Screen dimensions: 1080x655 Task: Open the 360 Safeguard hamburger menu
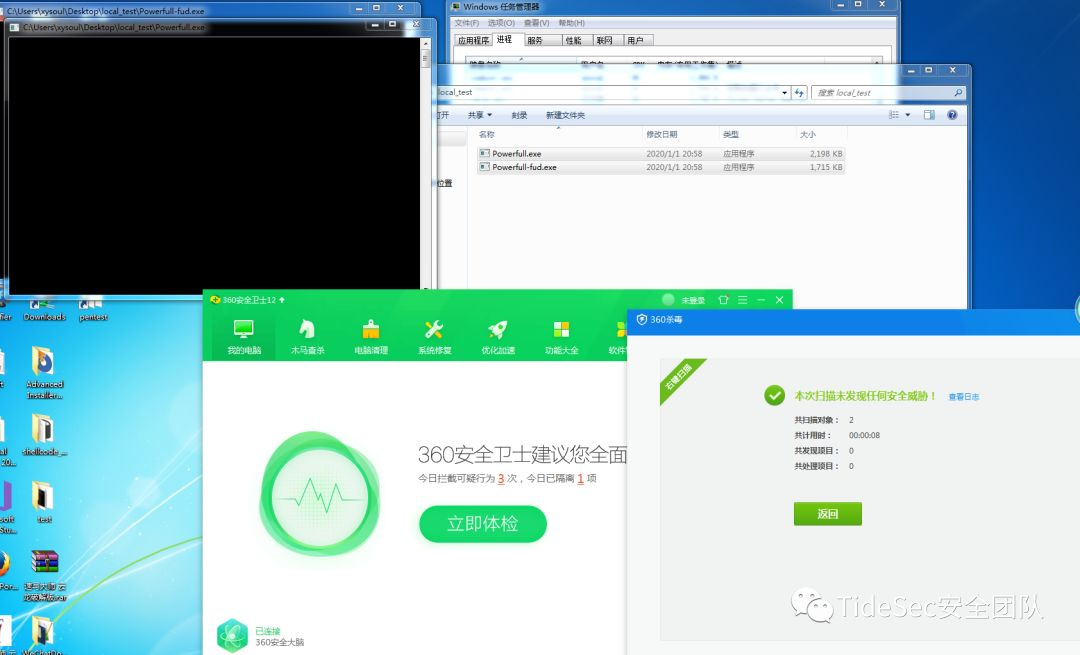coord(742,300)
